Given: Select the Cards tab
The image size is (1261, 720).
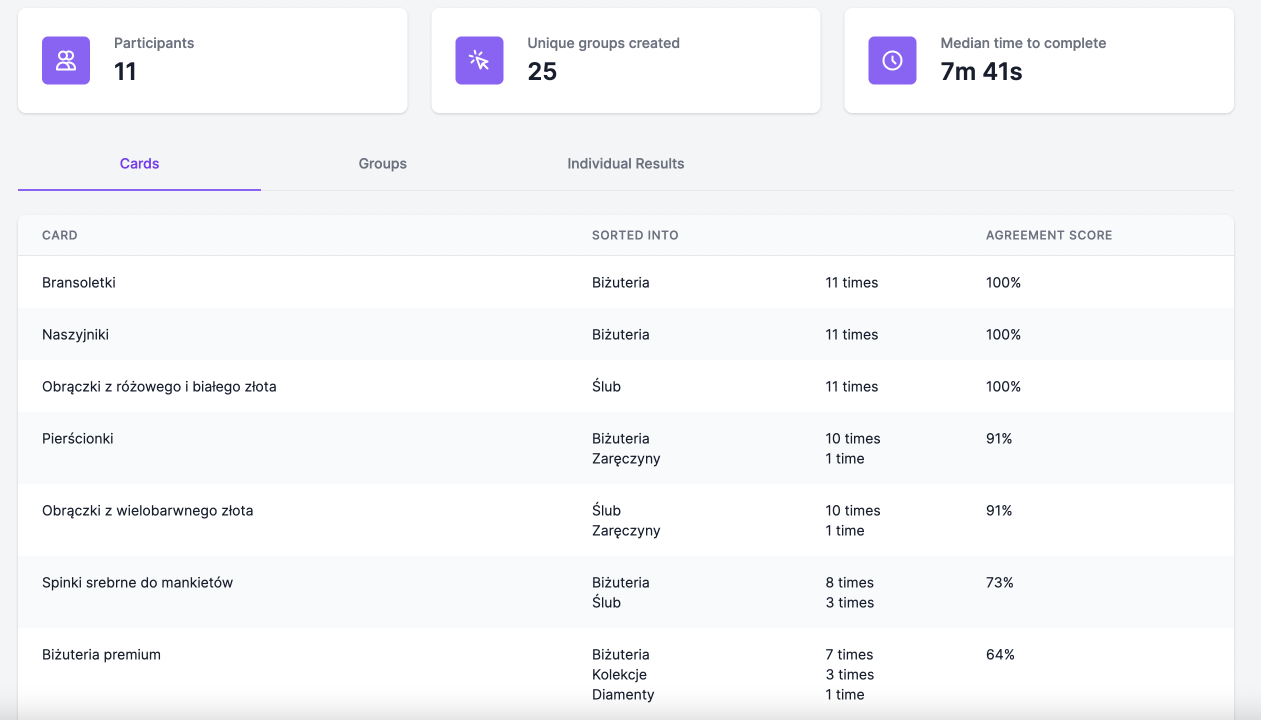Looking at the screenshot, I should coord(139,164).
